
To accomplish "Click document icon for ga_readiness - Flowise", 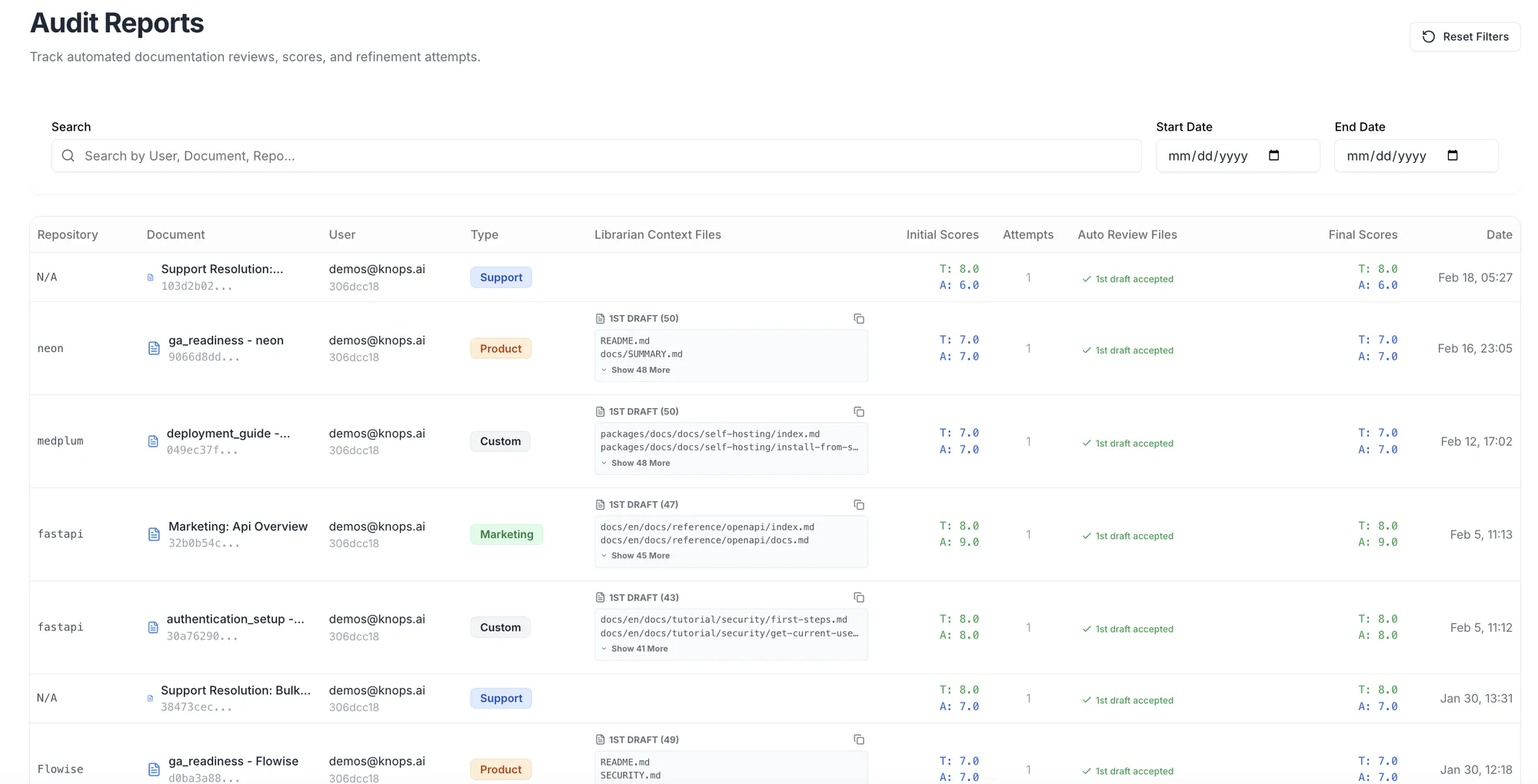I will point(154,769).
